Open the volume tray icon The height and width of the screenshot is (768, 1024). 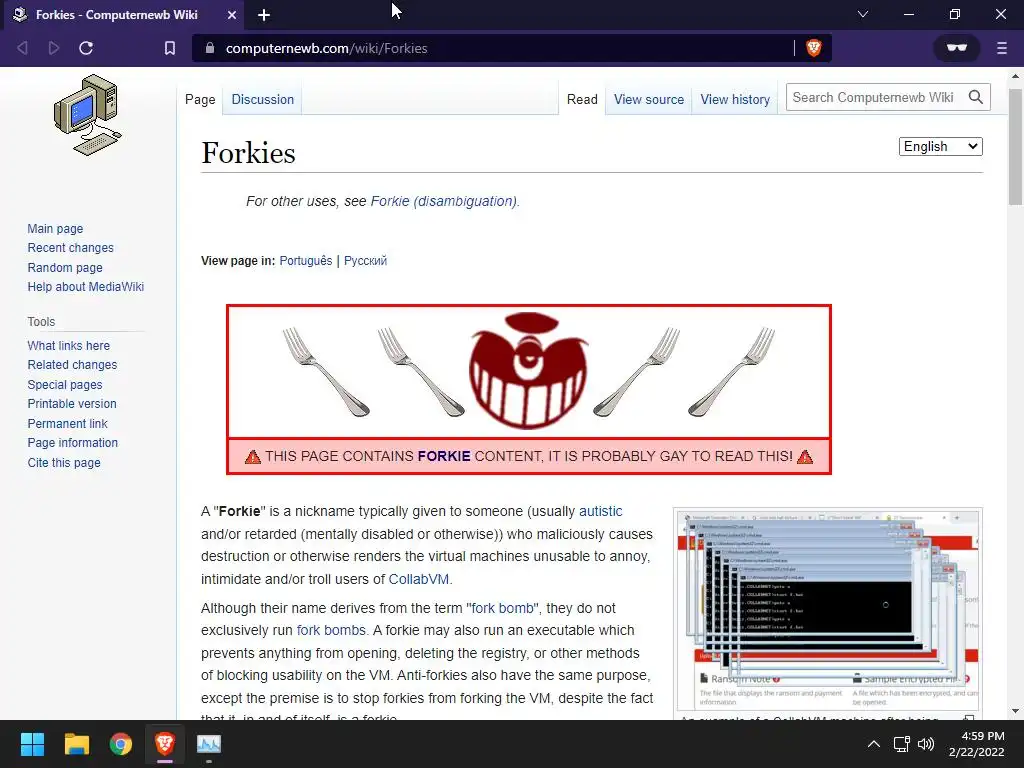tap(926, 744)
